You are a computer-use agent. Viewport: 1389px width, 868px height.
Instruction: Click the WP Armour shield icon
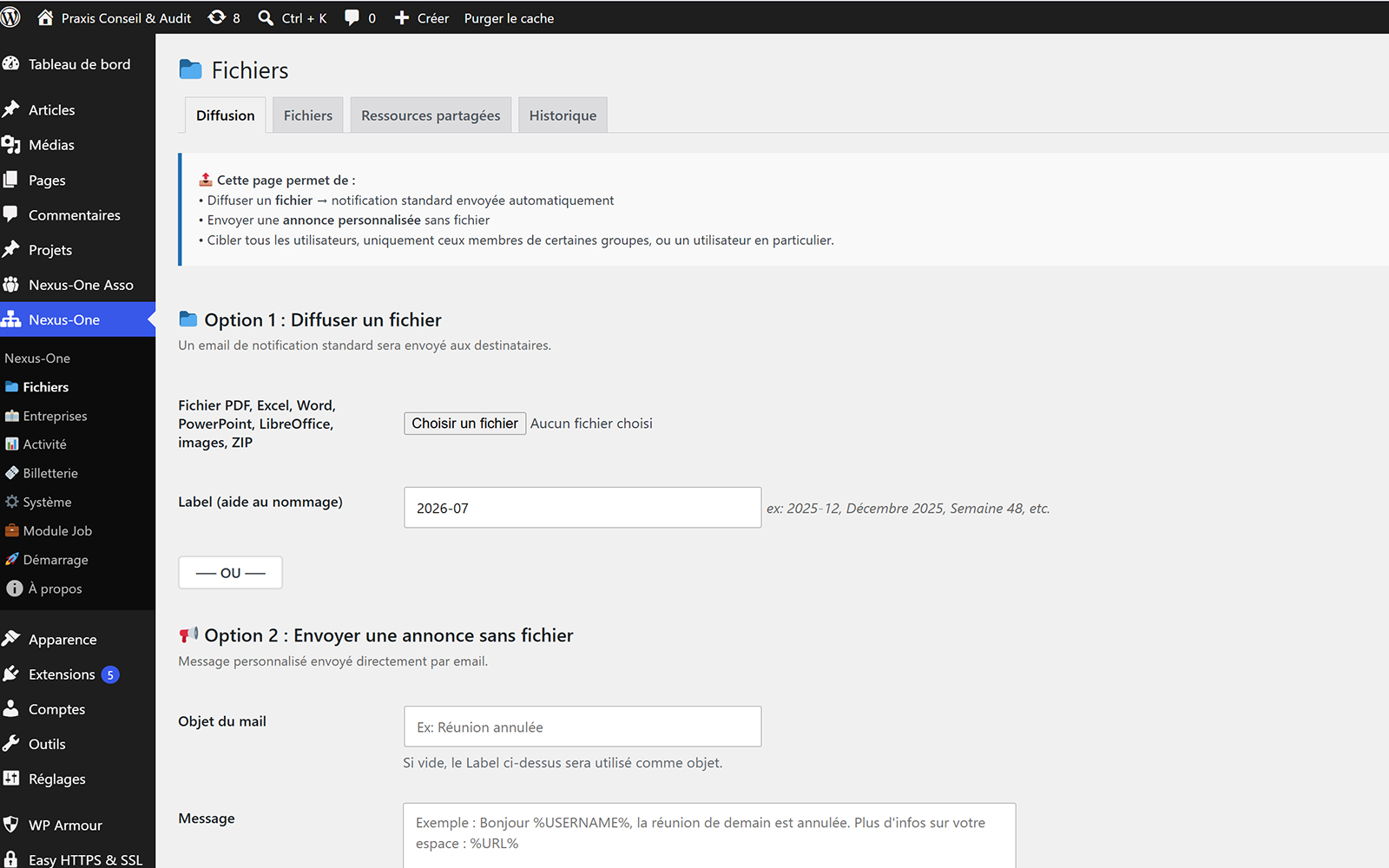click(11, 825)
